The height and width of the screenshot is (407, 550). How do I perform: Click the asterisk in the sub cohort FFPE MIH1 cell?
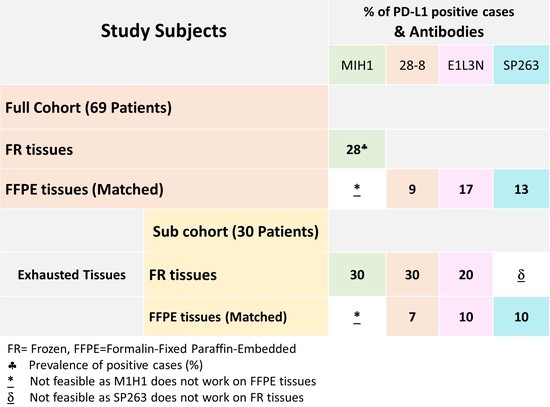[357, 317]
